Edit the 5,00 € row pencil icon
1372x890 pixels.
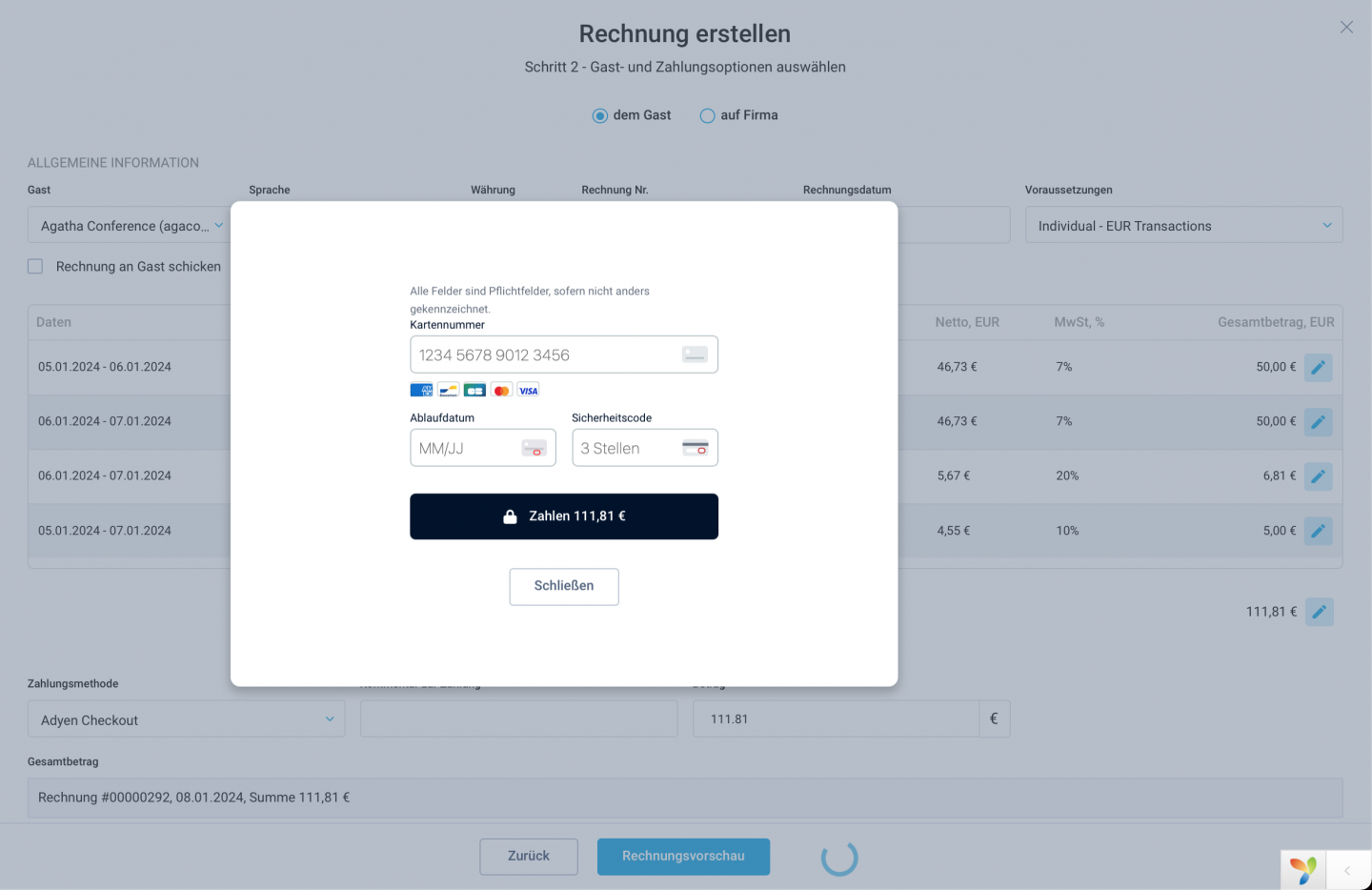coord(1319,531)
